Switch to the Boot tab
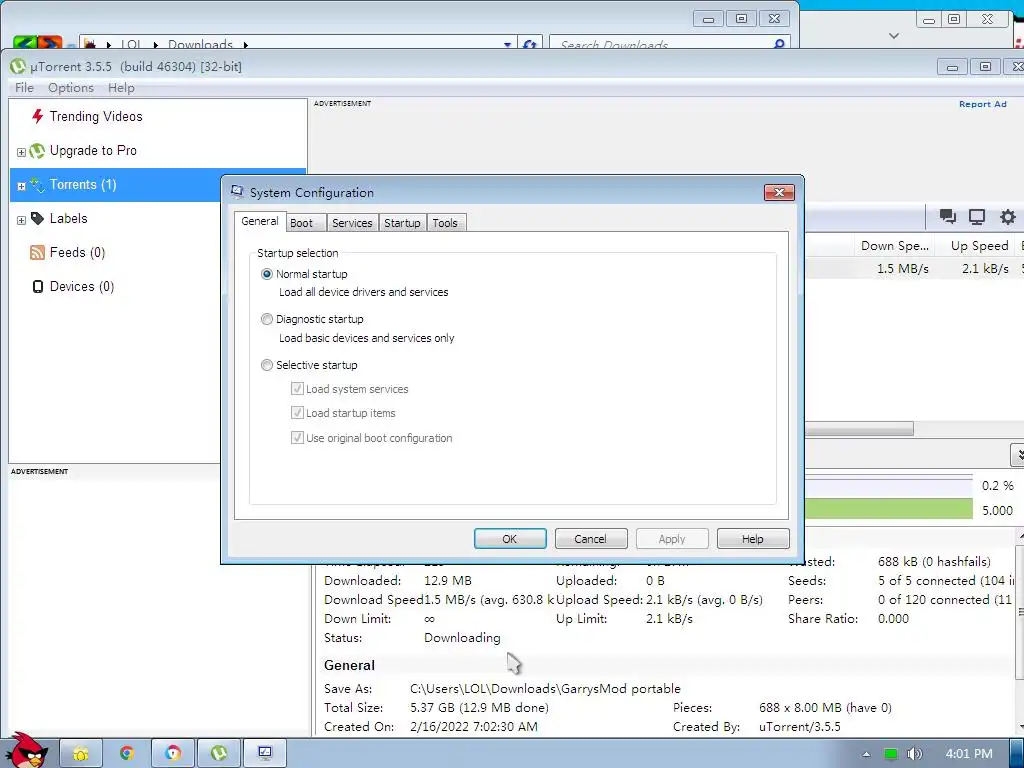Viewport: 1024px width, 768px height. tap(306, 223)
